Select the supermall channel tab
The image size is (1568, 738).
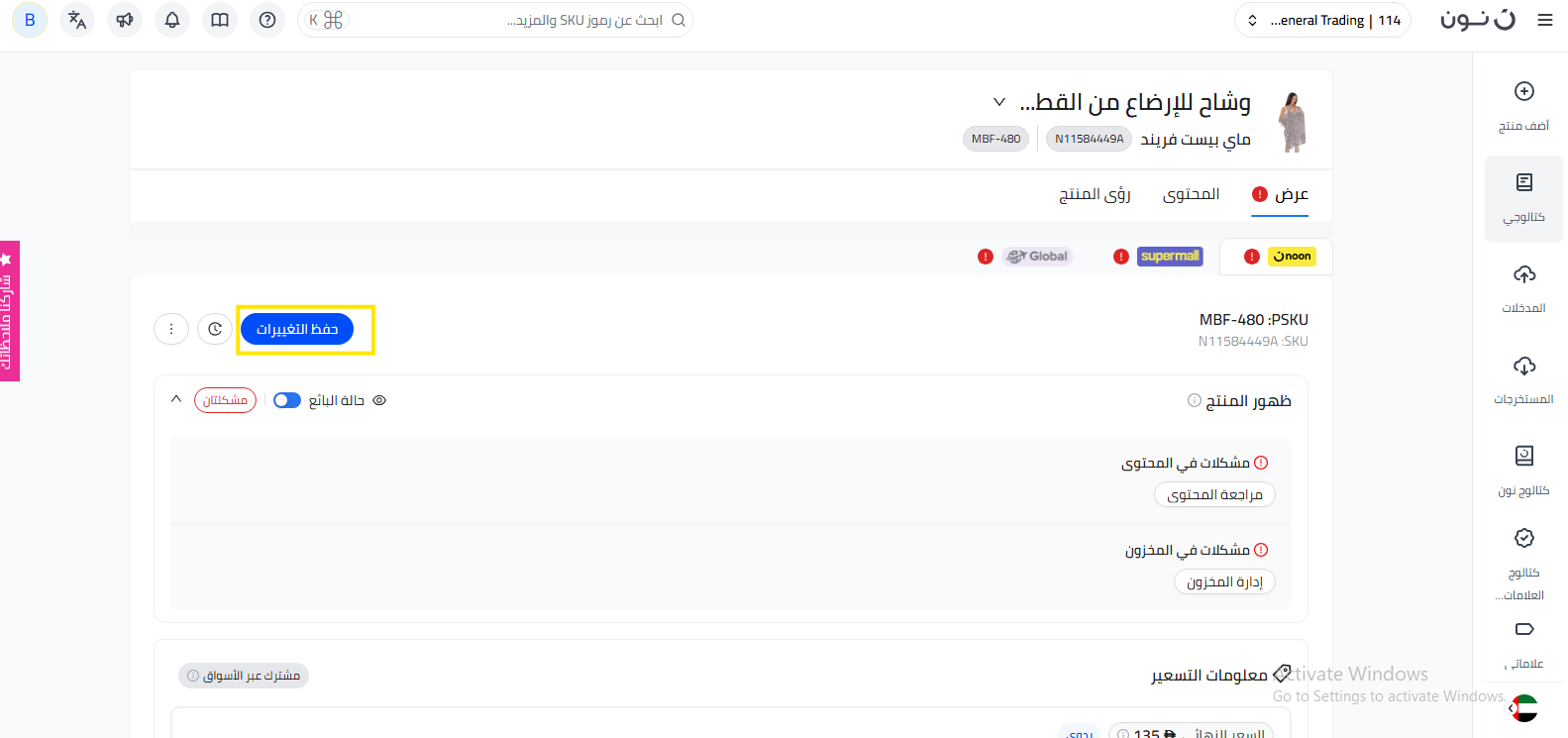pos(1170,257)
